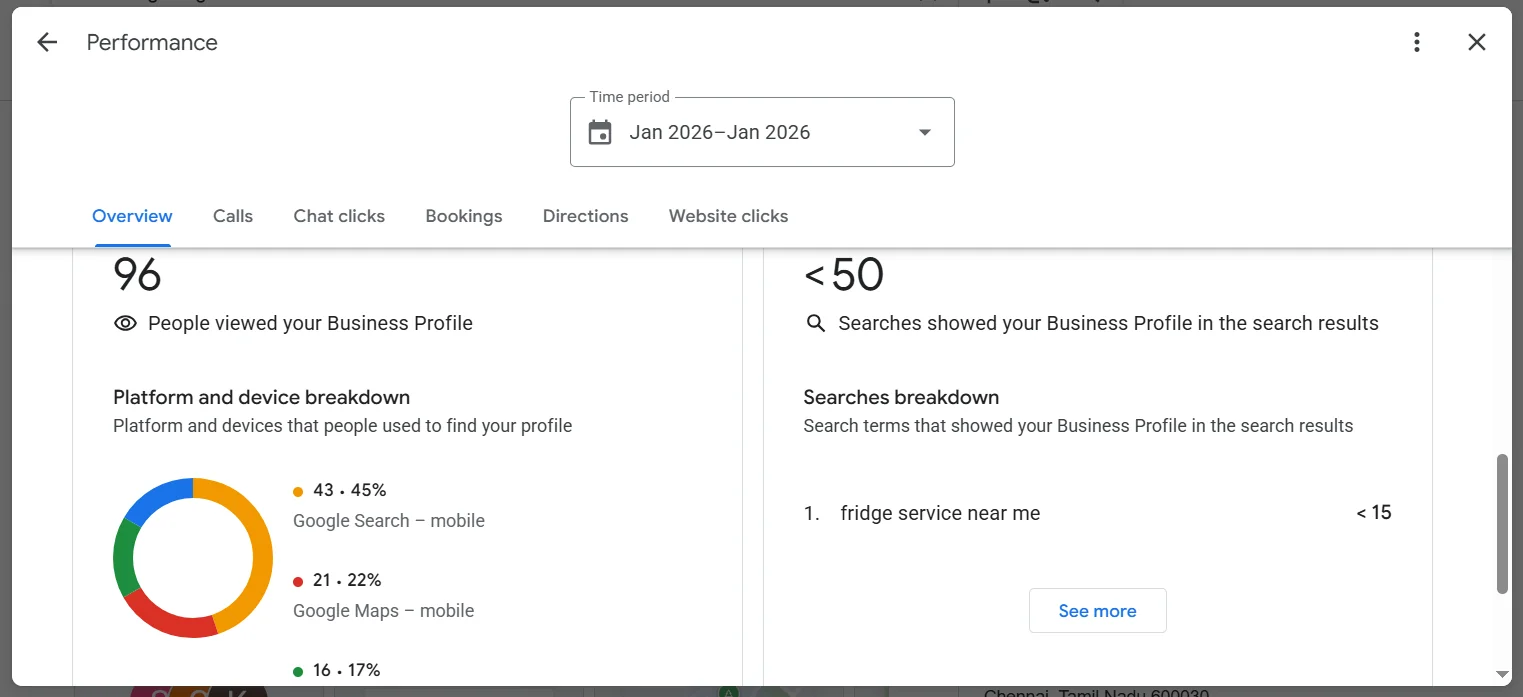
Task: Click 'People viewed your Business Profile' text
Action: [x=310, y=323]
